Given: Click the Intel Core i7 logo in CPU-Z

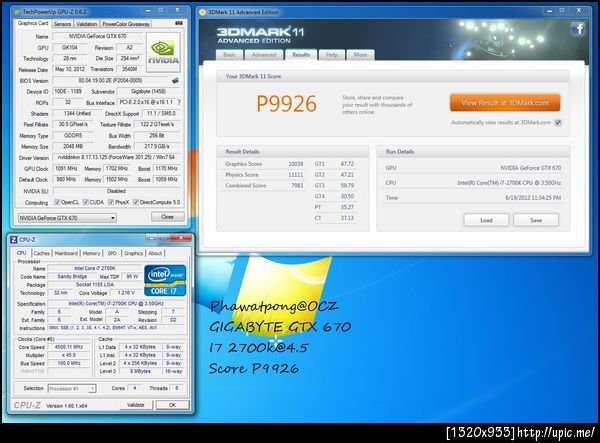Looking at the screenshot, I should click(165, 280).
